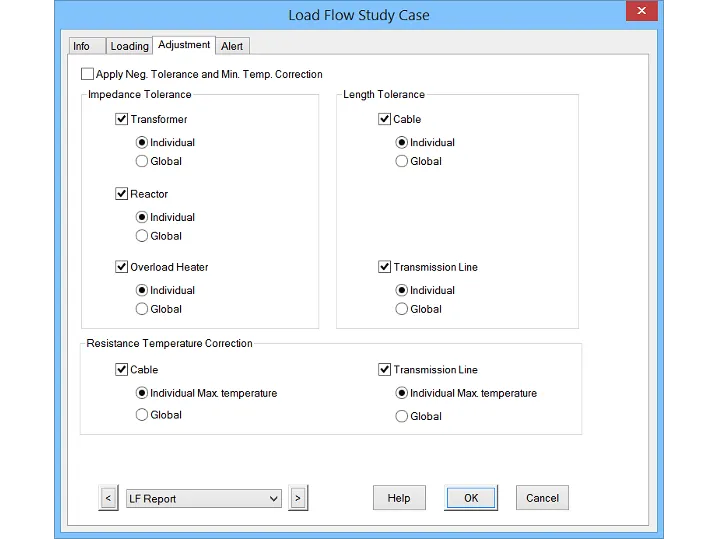This screenshot has height=540, width=720.
Task: Enable Apply Neg. Tolerance and Min. Temp. Correction
Action: coord(87,74)
